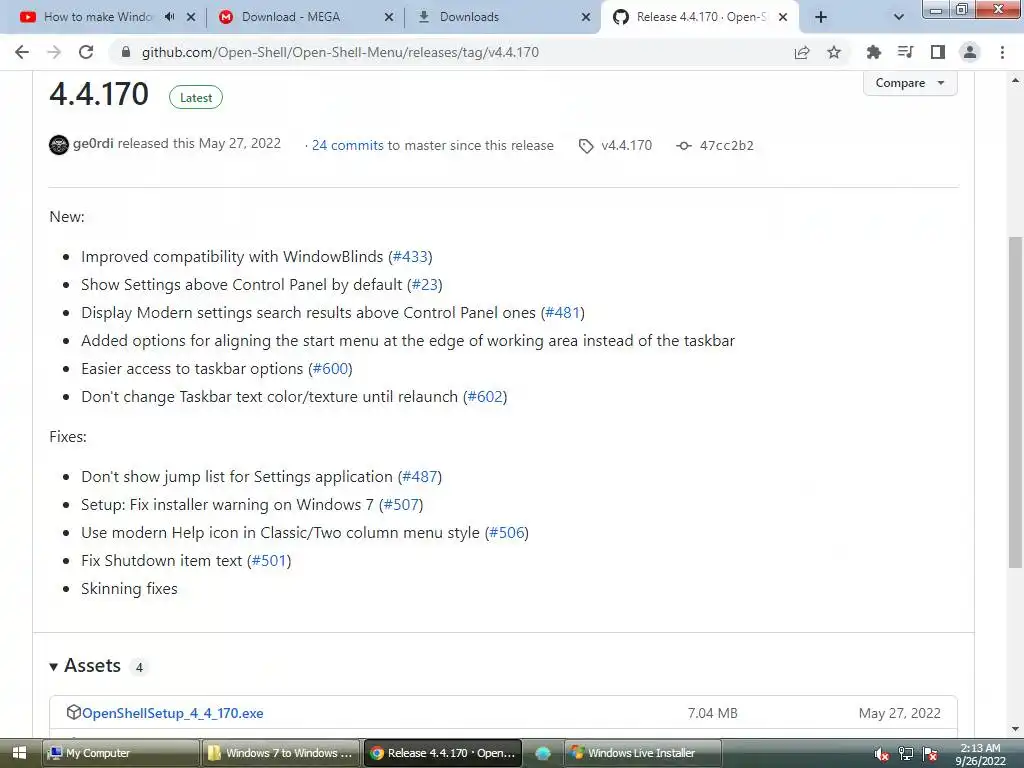
Task: Click scrollbar up arrow
Action: [x=1015, y=80]
